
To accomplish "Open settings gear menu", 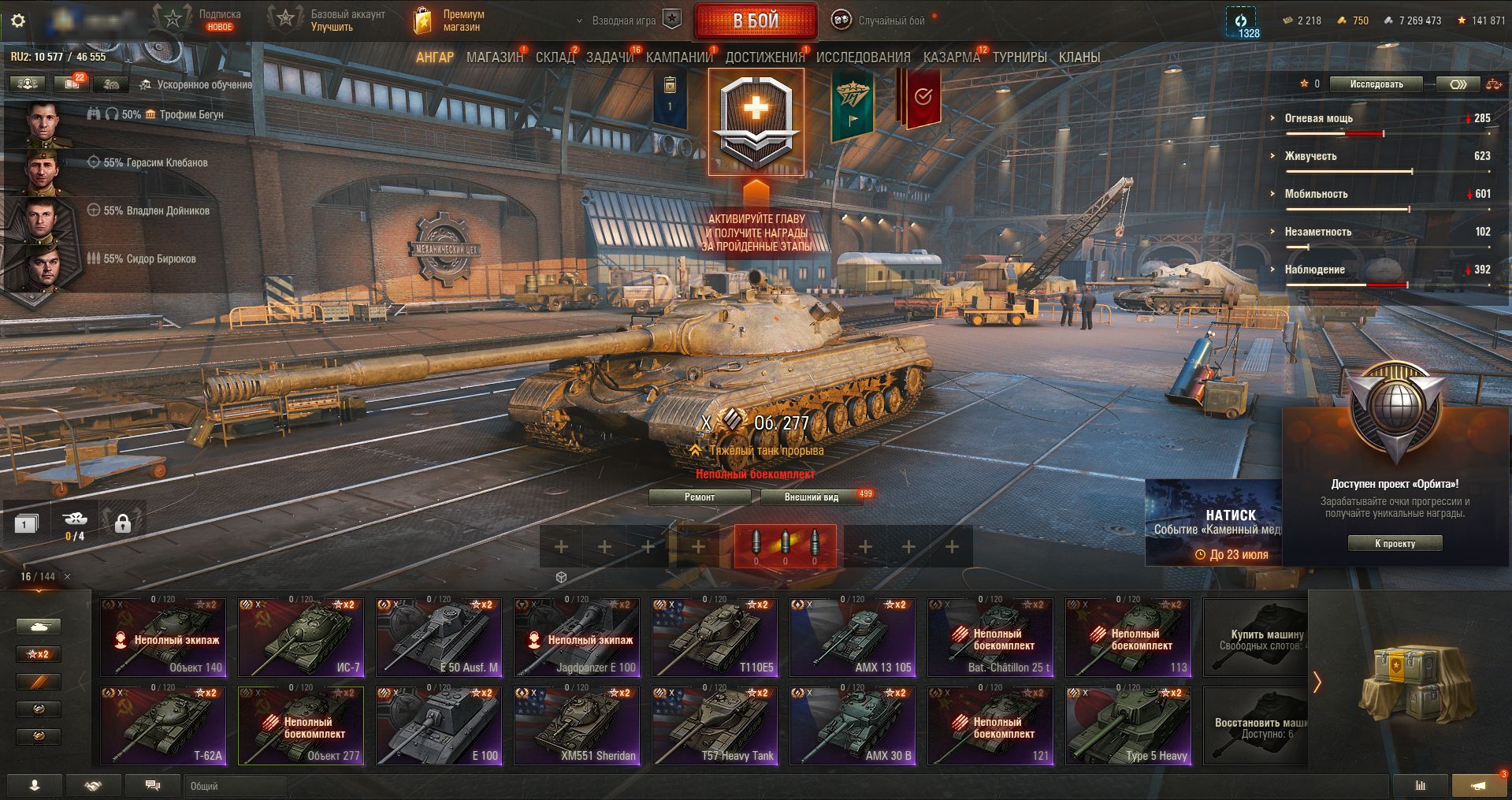I will [18, 20].
